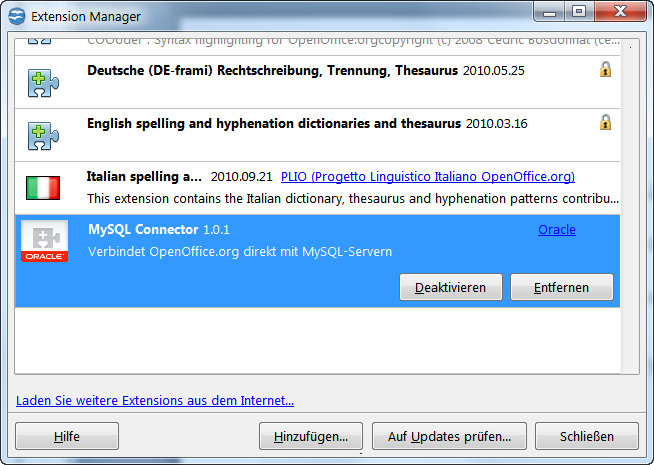Close the Extension Manager window

[x=620, y=12]
